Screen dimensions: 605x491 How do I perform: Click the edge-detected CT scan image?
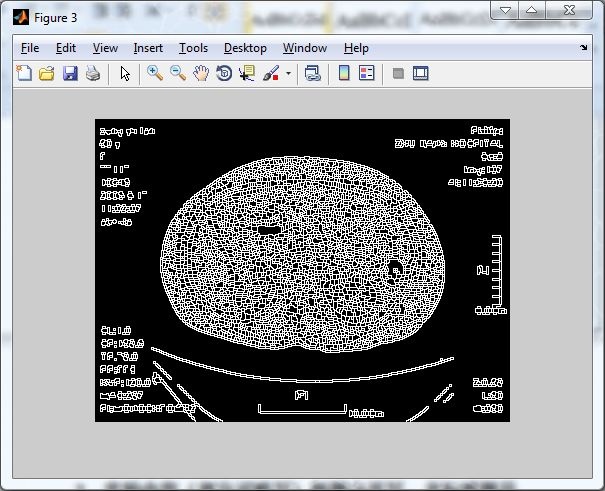tap(302, 270)
